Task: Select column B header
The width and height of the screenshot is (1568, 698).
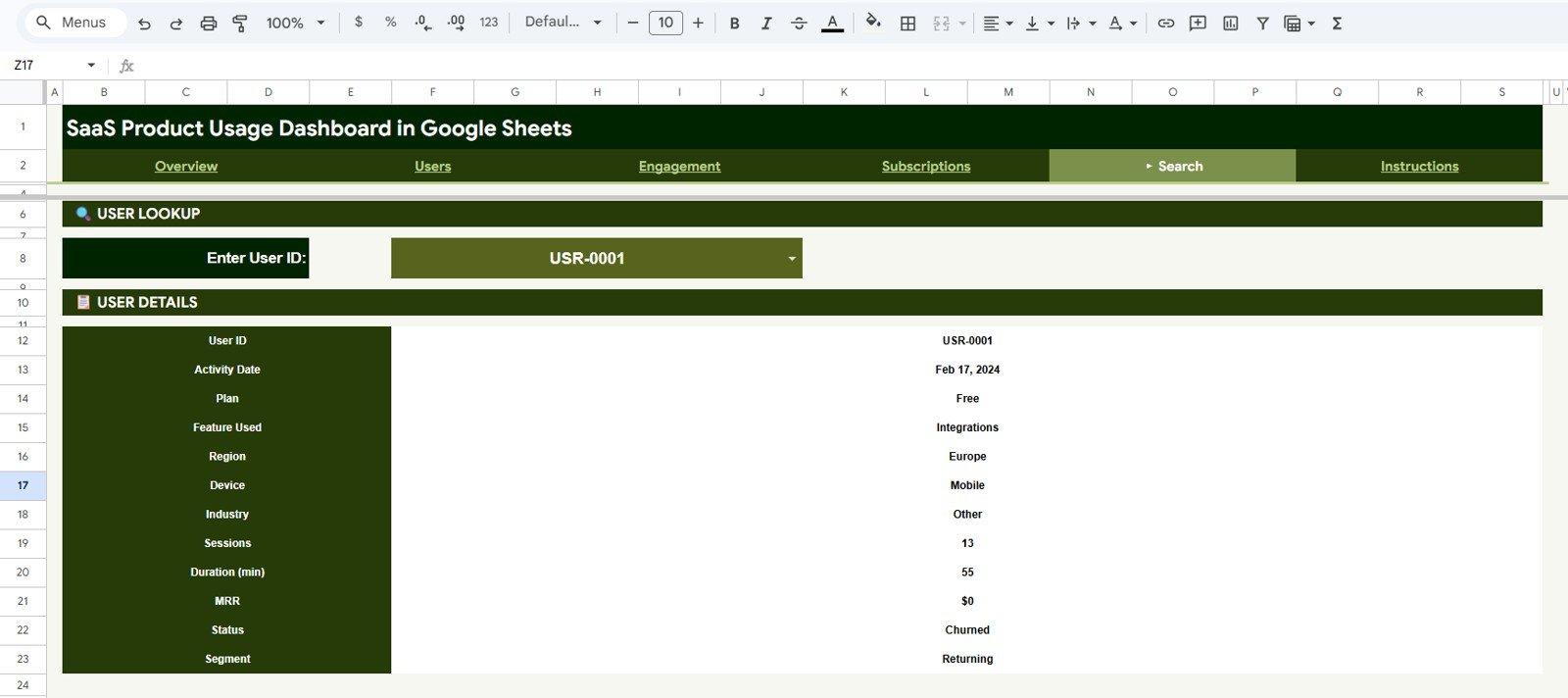Action: pos(104,92)
